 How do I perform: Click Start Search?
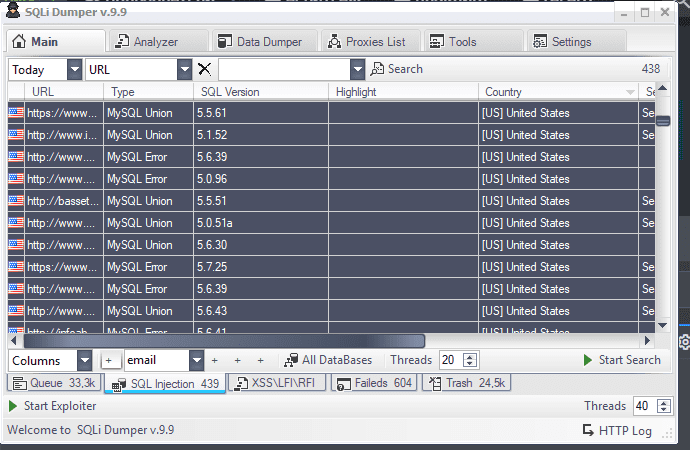click(x=622, y=360)
